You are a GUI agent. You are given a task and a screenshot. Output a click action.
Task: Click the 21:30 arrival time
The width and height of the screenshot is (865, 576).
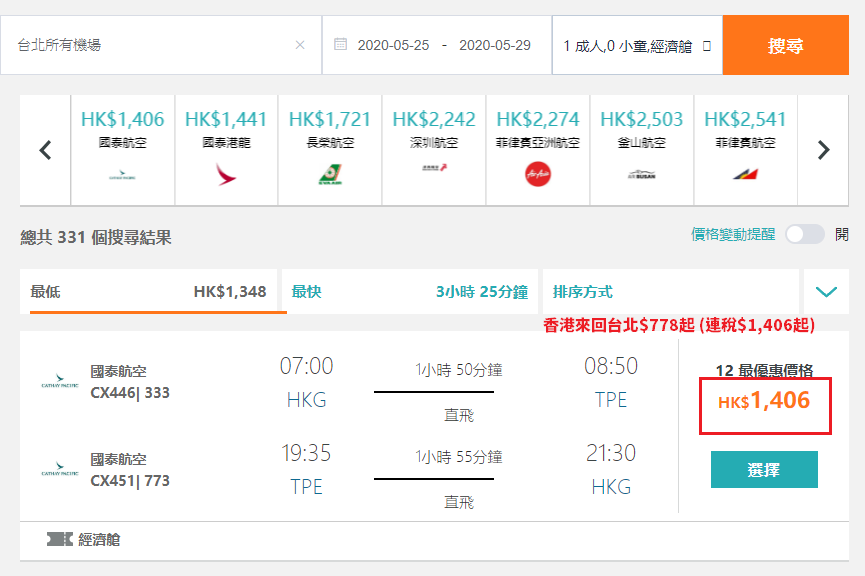(611, 453)
